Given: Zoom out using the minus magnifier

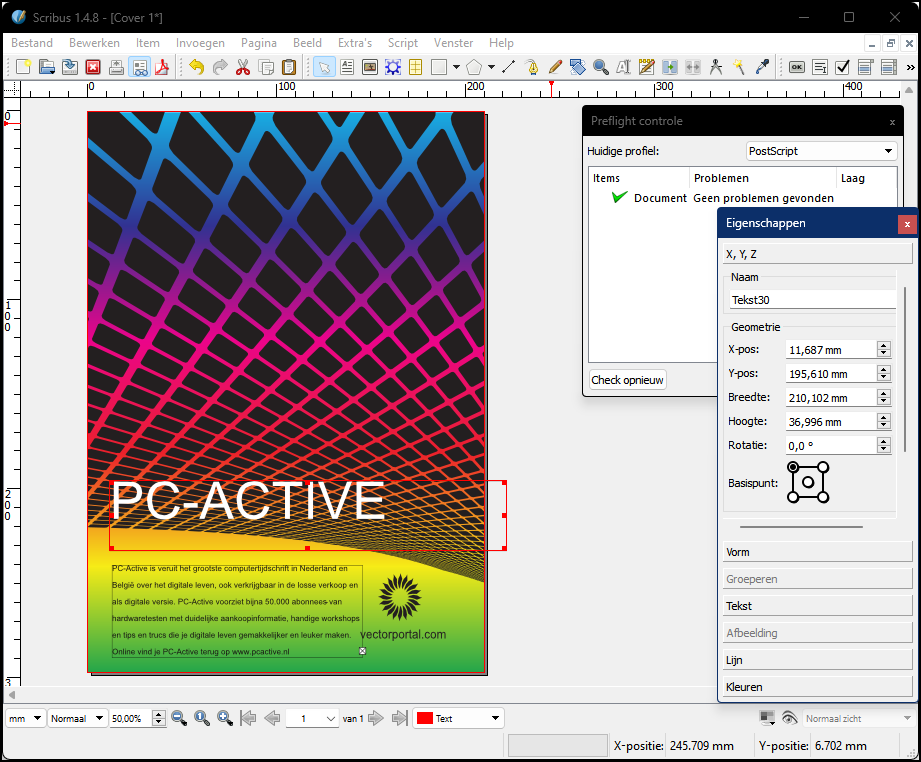Looking at the screenshot, I should click(x=179, y=718).
